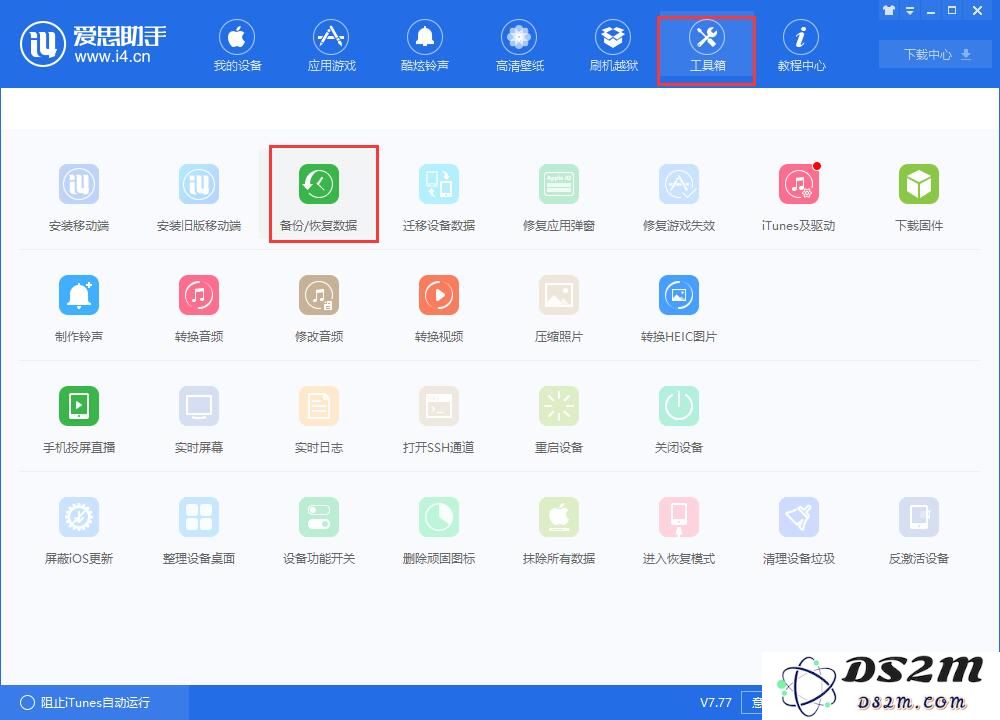This screenshot has width=1000, height=720.
Task: Open 下载中心 download button
Action: pos(935,54)
